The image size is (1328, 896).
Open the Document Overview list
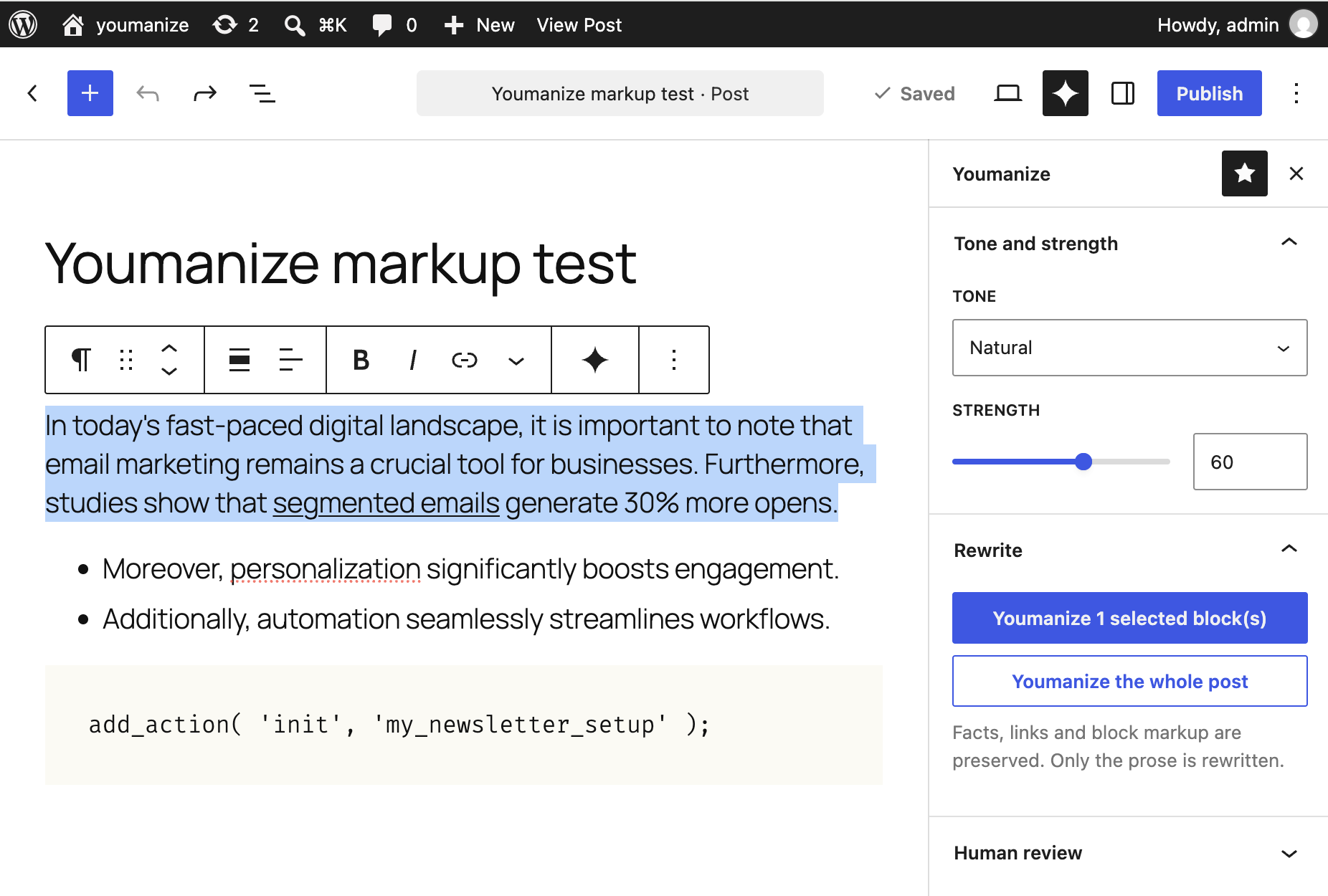(262, 93)
